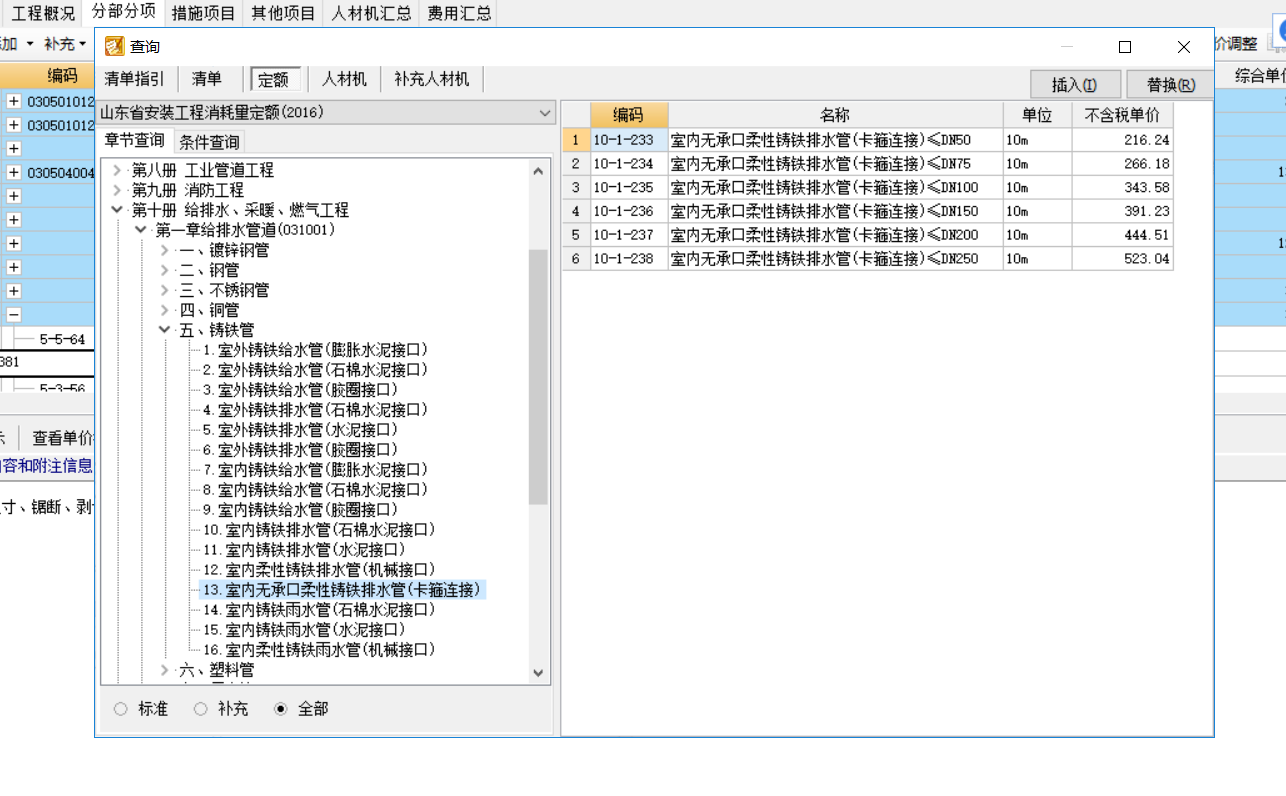
Task: Select 16.室内柔性铸铁雨水管(机械接口)
Action: [319, 650]
